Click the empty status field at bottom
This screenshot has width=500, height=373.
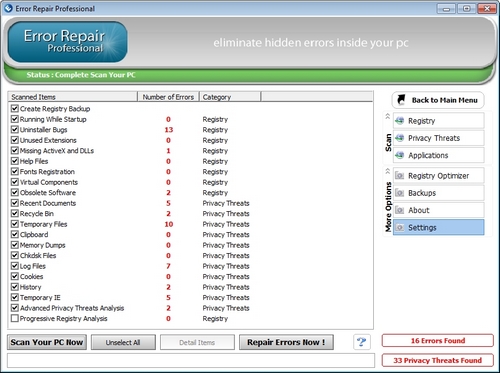click(x=191, y=361)
